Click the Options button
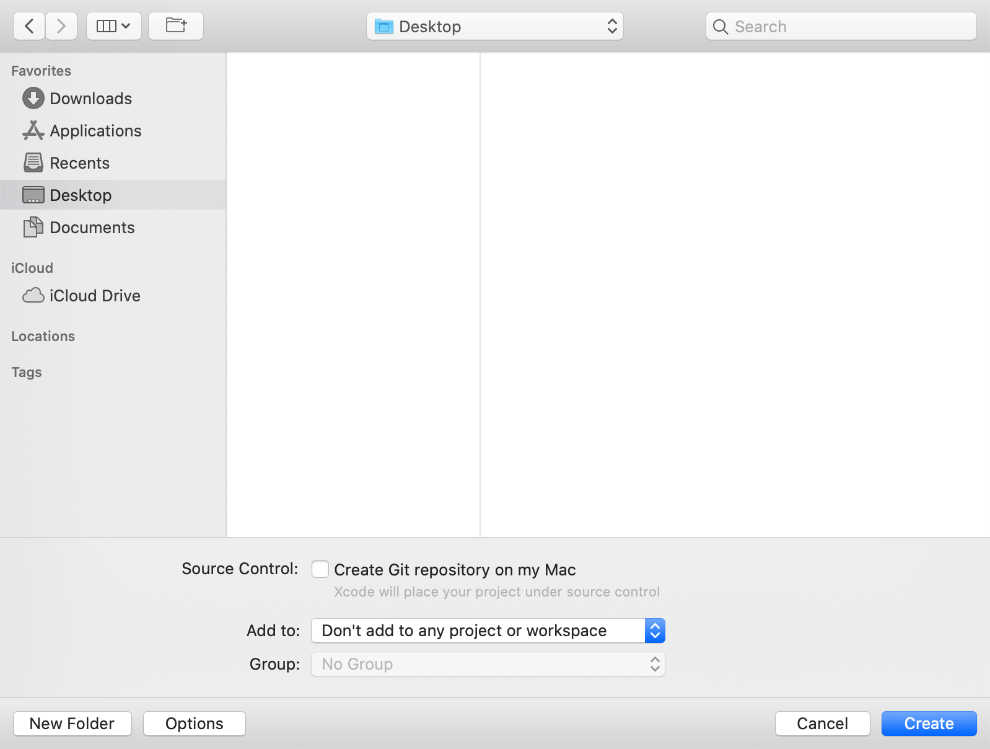The image size is (990, 749). (x=194, y=724)
